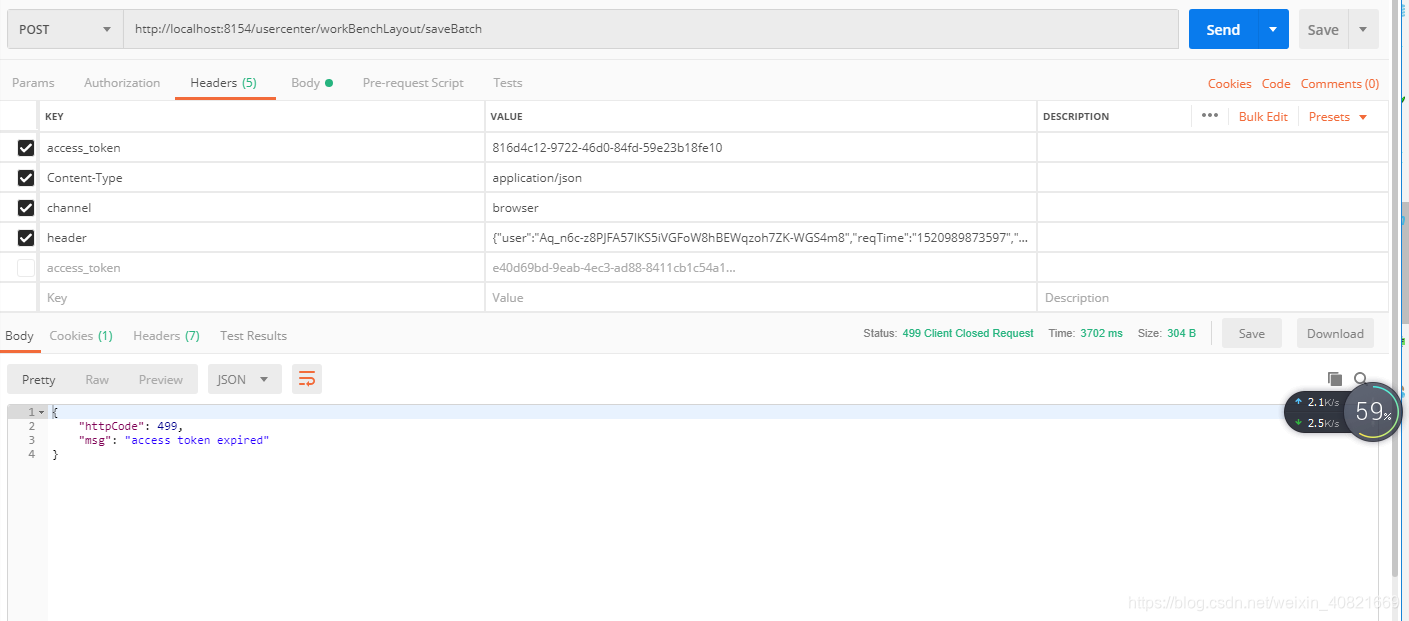Click the empty Value input field
This screenshot has height=621, width=1409.
click(761, 298)
